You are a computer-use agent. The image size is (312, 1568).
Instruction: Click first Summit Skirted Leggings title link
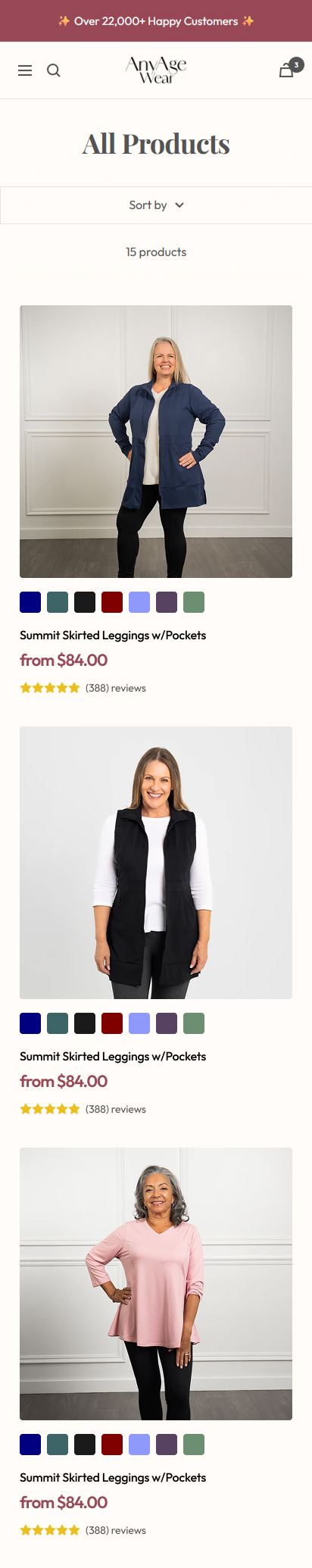click(113, 636)
